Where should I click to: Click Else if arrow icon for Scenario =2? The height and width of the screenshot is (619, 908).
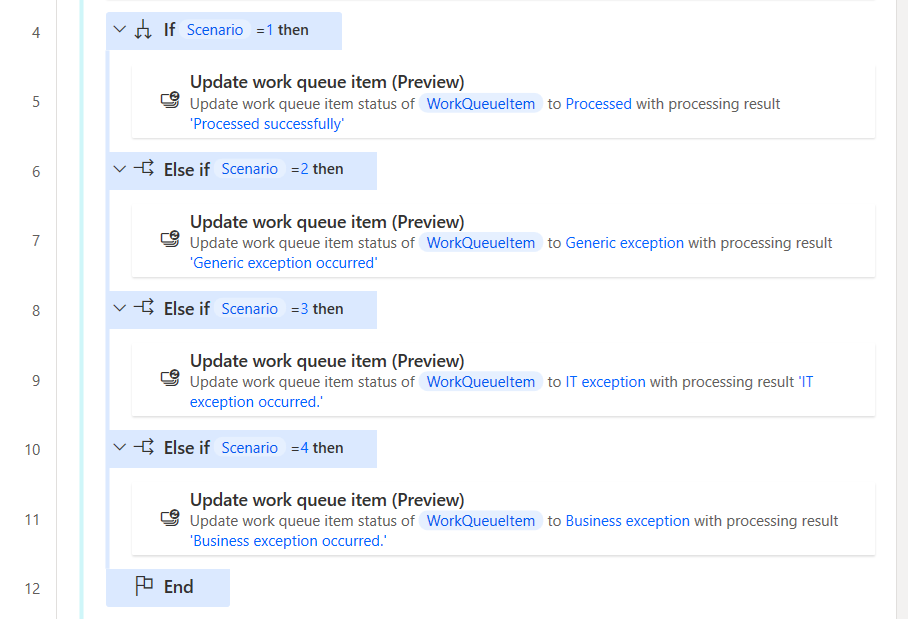click(x=144, y=169)
